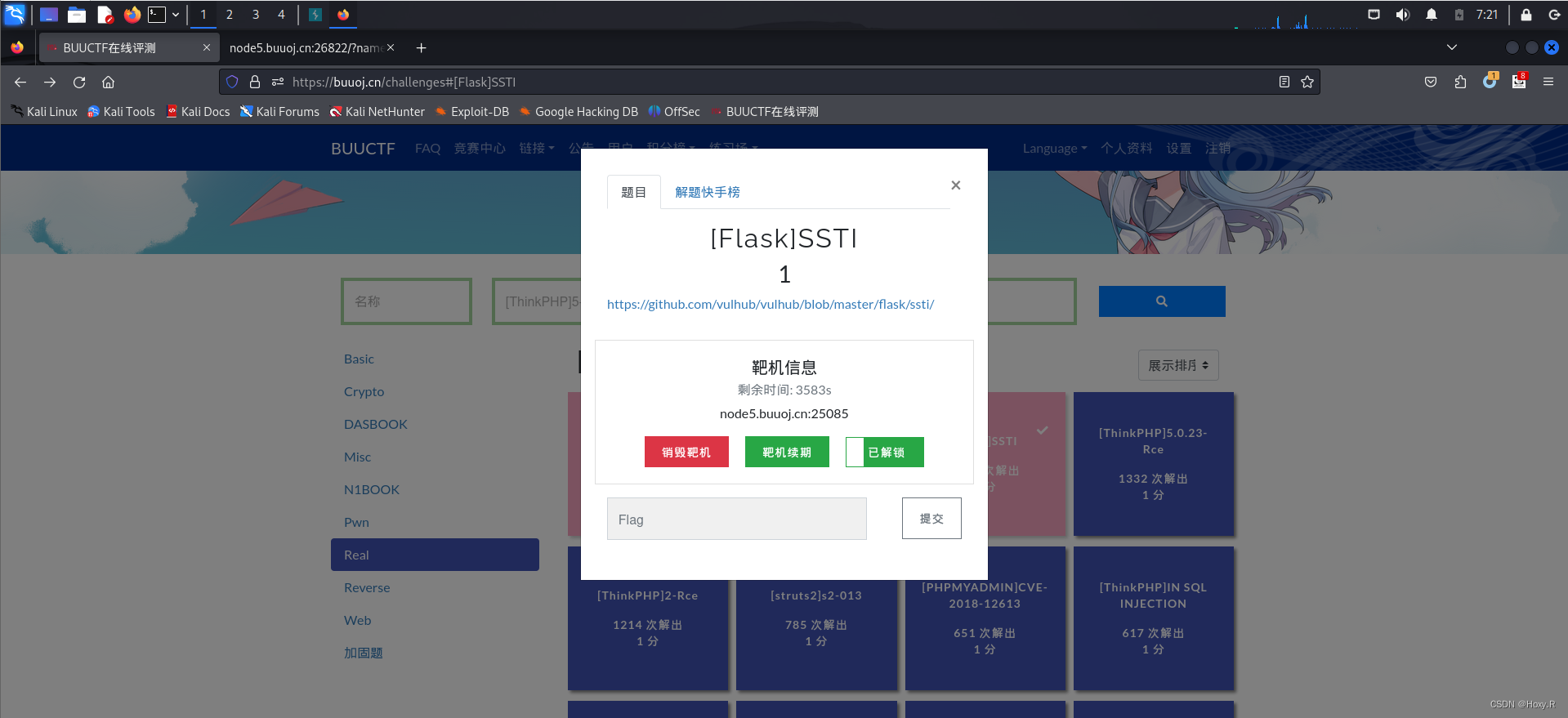Open the terminal emulator icon
1568x718 pixels.
(x=157, y=15)
